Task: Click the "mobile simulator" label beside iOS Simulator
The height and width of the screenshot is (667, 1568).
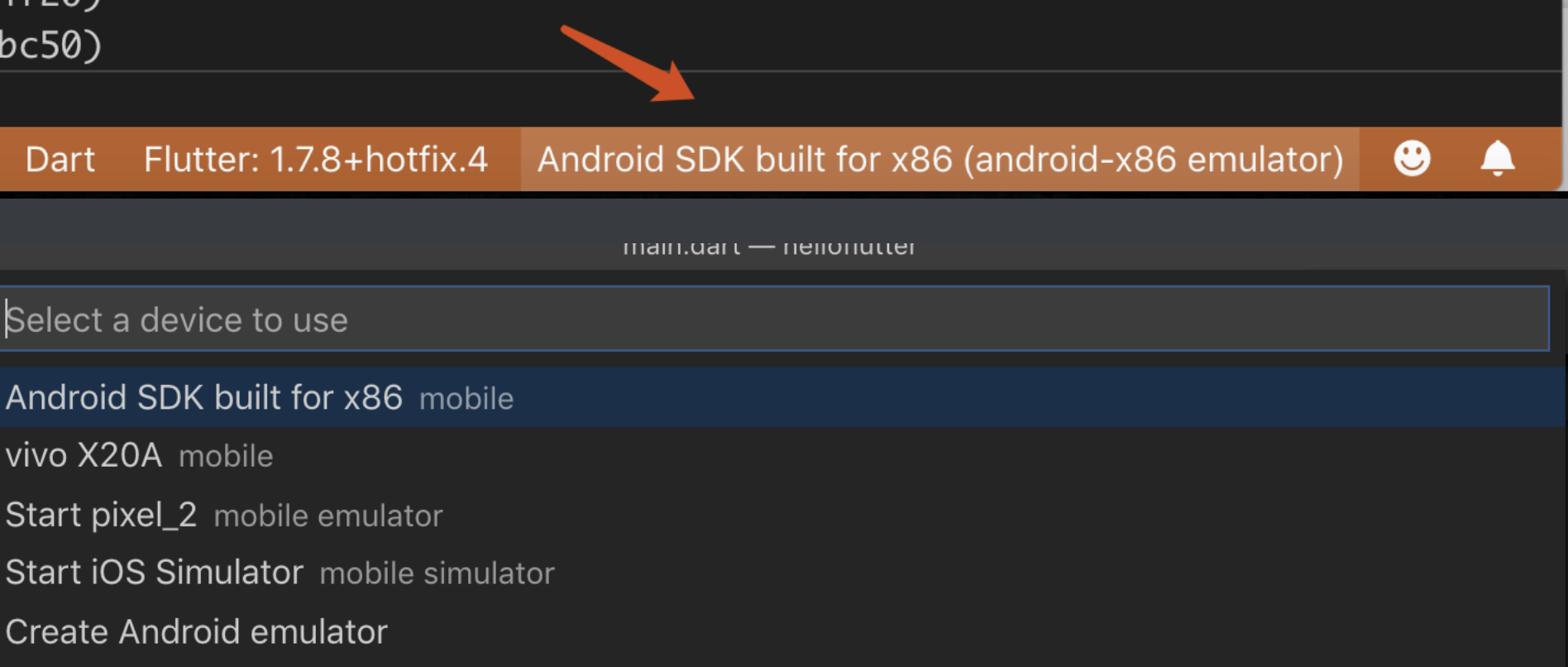Action: [x=437, y=573]
